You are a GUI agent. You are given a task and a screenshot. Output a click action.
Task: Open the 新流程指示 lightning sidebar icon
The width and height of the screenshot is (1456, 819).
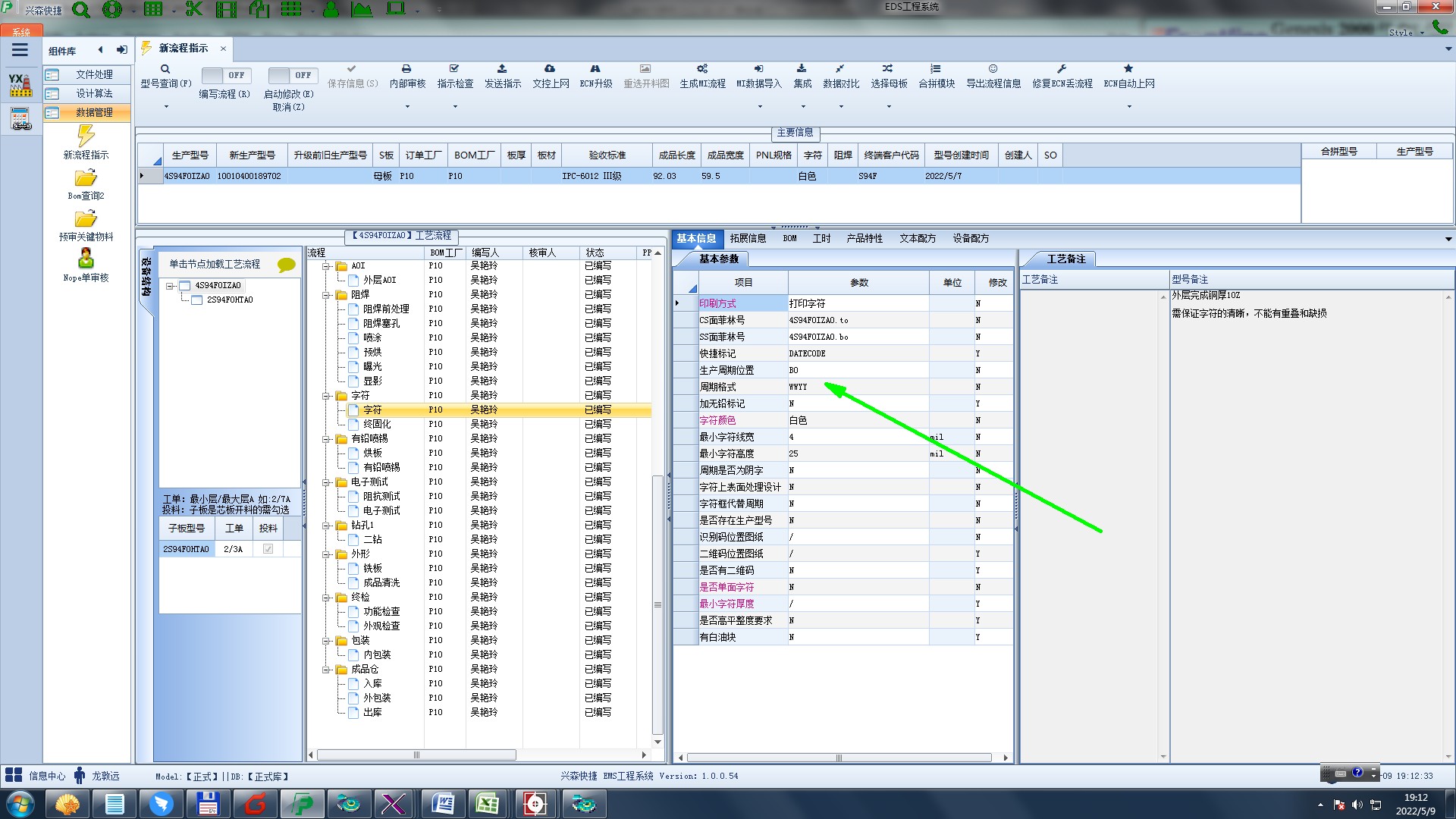[x=86, y=136]
